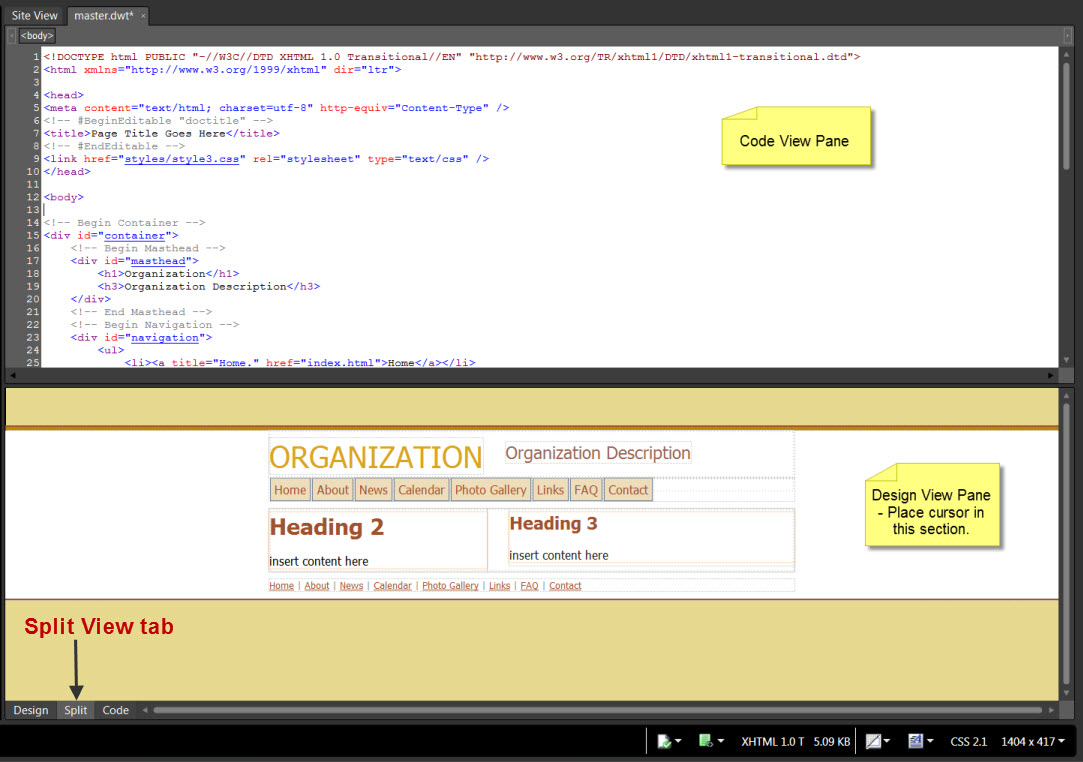
Task: Click the XHTML 1.0 T doctype status entry
Action: pos(772,741)
